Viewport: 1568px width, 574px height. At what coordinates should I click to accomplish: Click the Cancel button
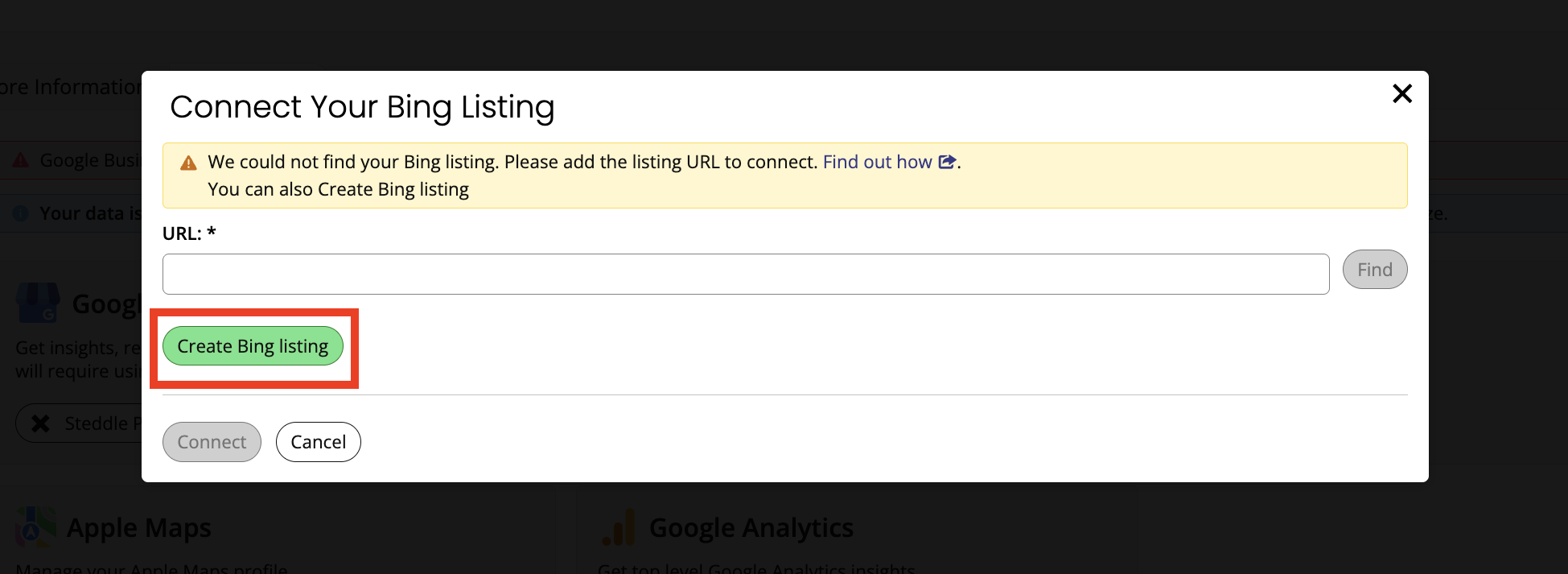click(318, 441)
